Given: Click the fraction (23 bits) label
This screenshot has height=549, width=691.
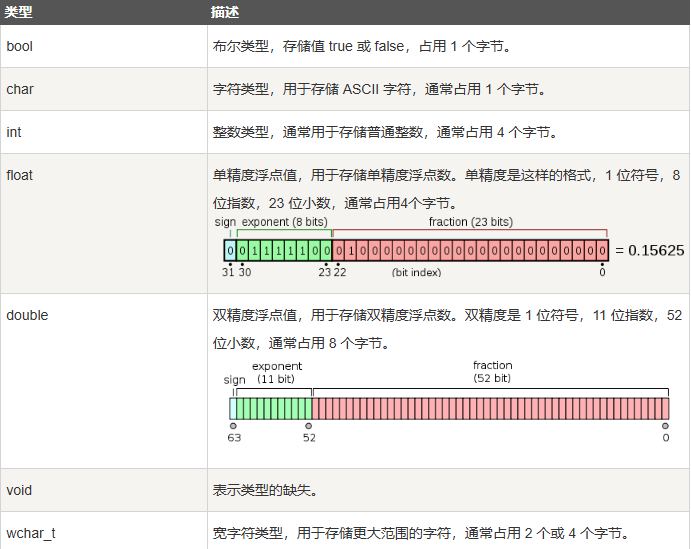Looking at the screenshot, I should [471, 222].
